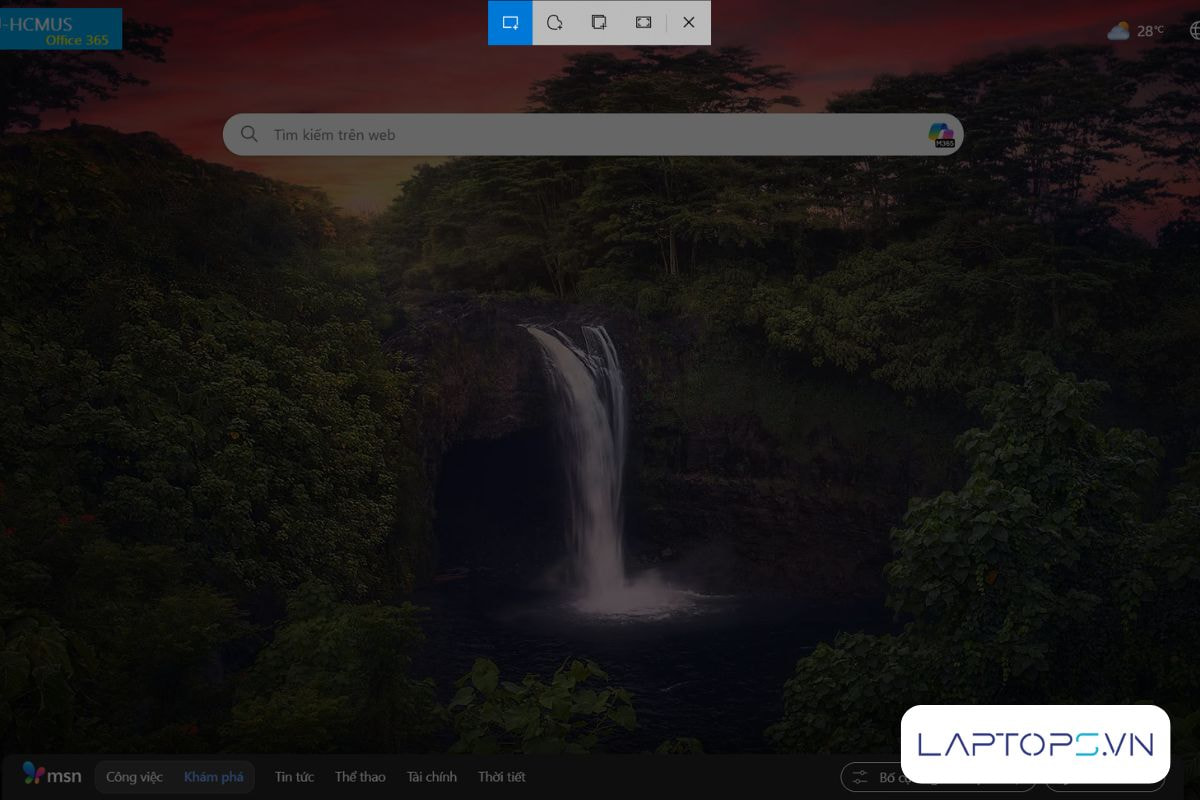This screenshot has width=1200, height=800.
Task: Pick the Fullscreen snip mode
Action: pos(643,23)
